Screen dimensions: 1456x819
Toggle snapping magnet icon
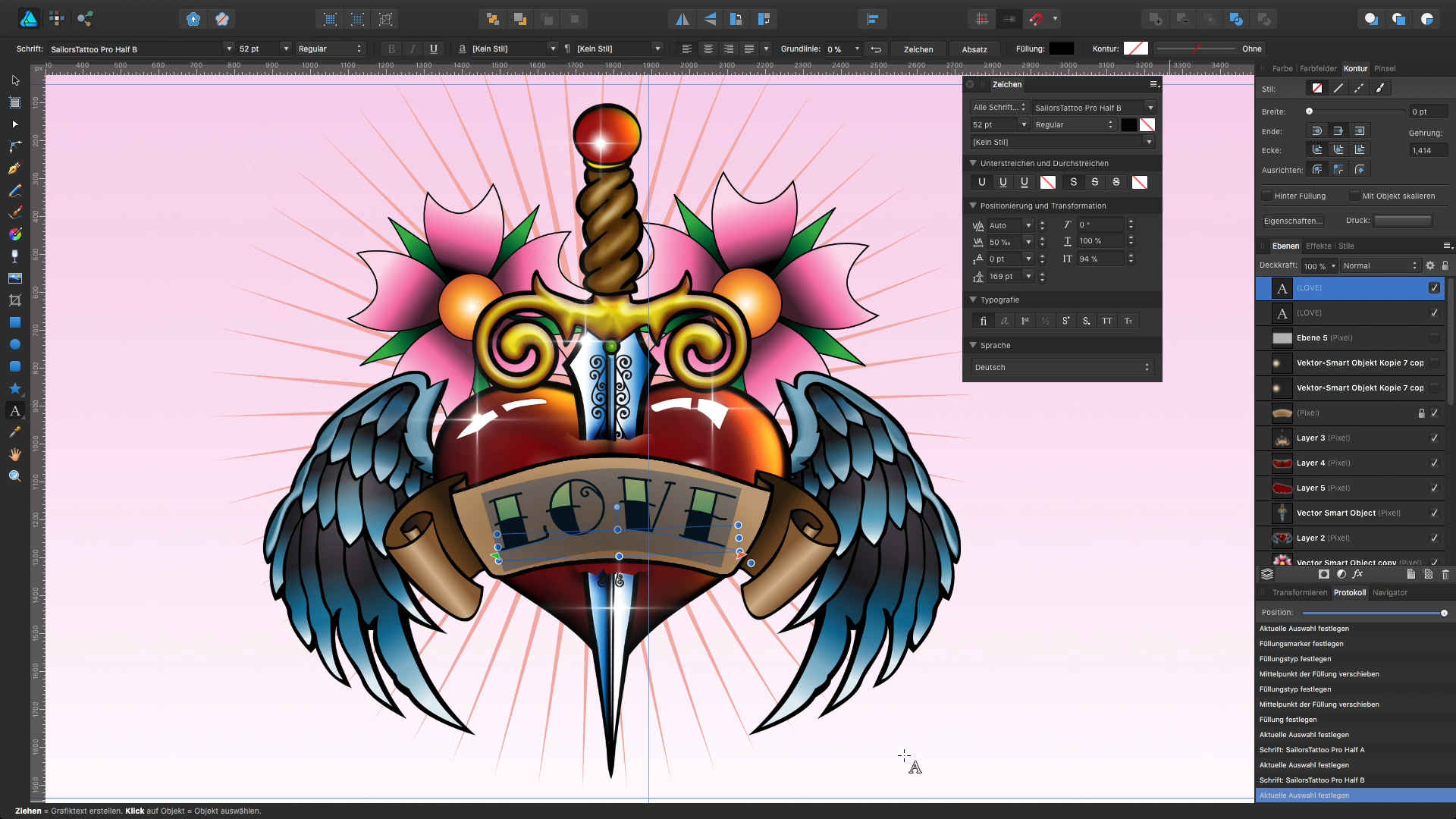(1036, 19)
